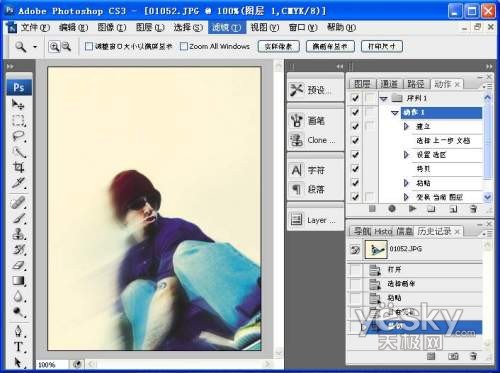Switch to the 图层 layers tab
500x373 pixels.
362,84
